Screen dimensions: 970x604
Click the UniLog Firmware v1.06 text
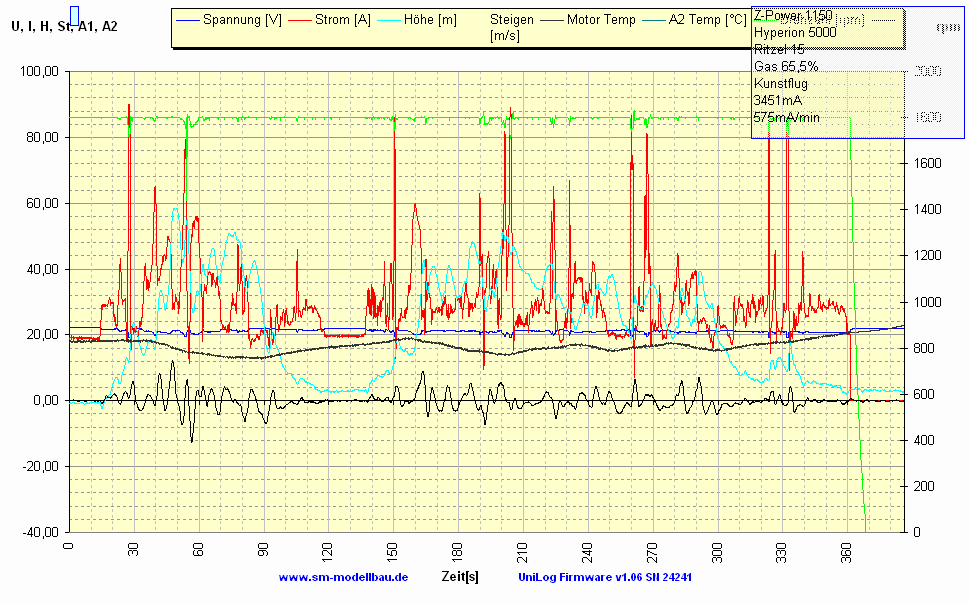click(605, 577)
